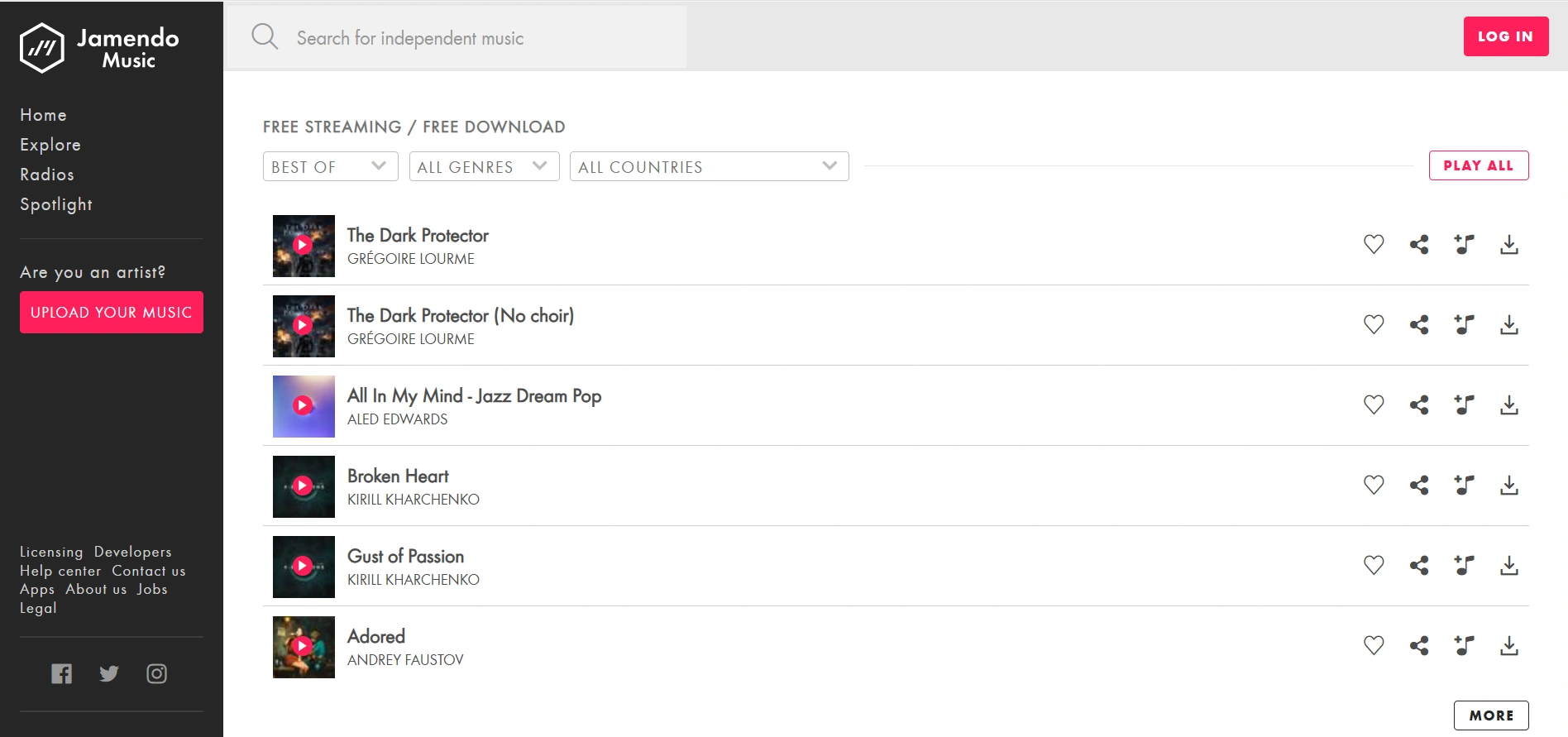Like All In My Mind track

1374,405
